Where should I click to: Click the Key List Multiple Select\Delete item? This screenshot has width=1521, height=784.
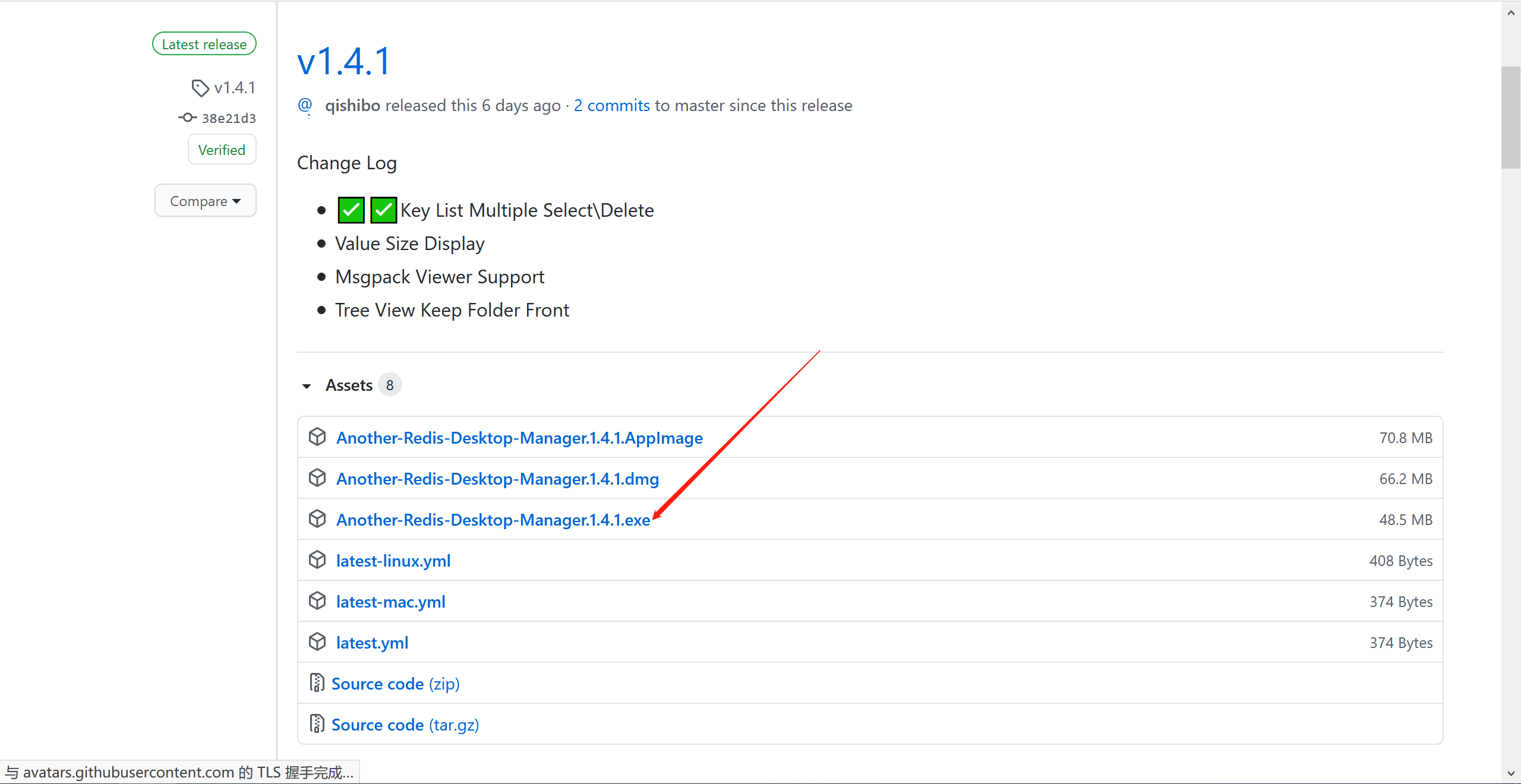[x=527, y=210]
